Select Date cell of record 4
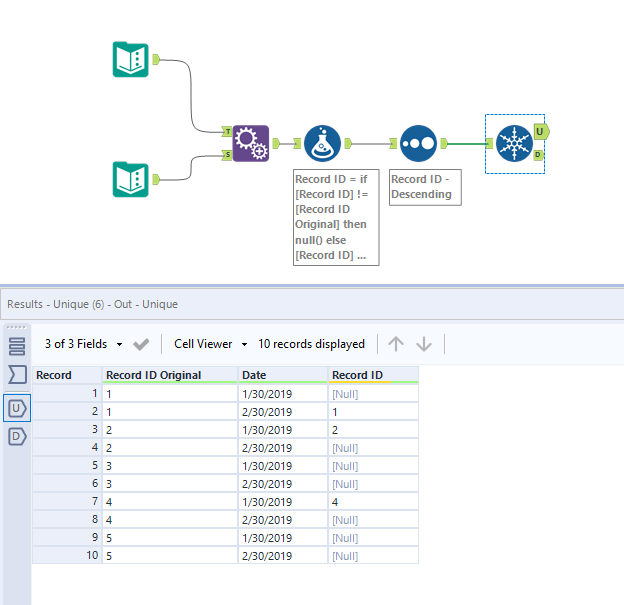This screenshot has height=605, width=624. click(x=283, y=448)
